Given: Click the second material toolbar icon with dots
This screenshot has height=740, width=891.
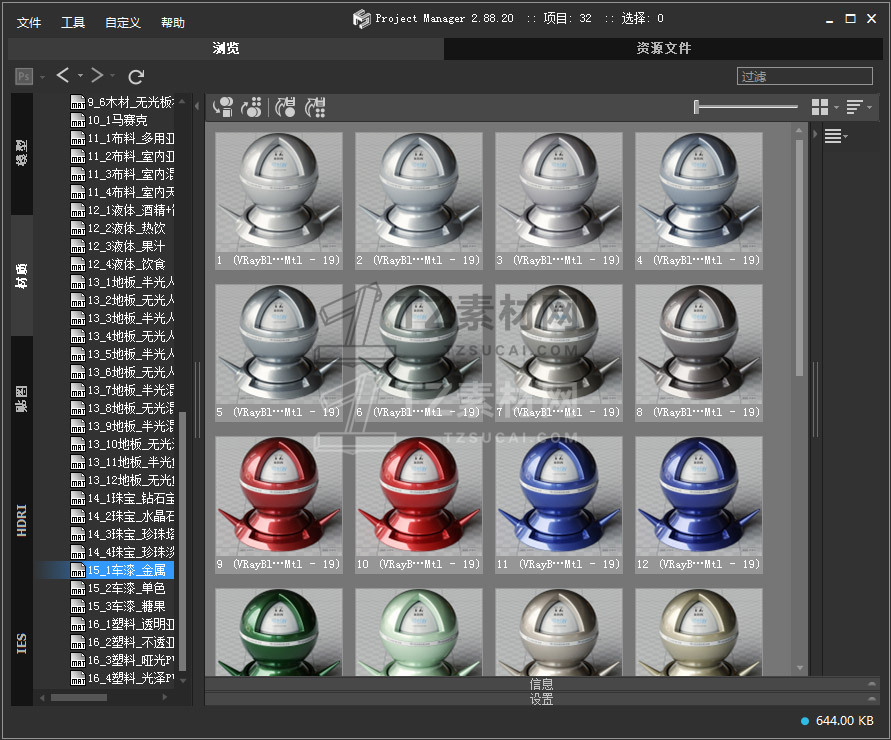Looking at the screenshot, I should pos(252,107).
